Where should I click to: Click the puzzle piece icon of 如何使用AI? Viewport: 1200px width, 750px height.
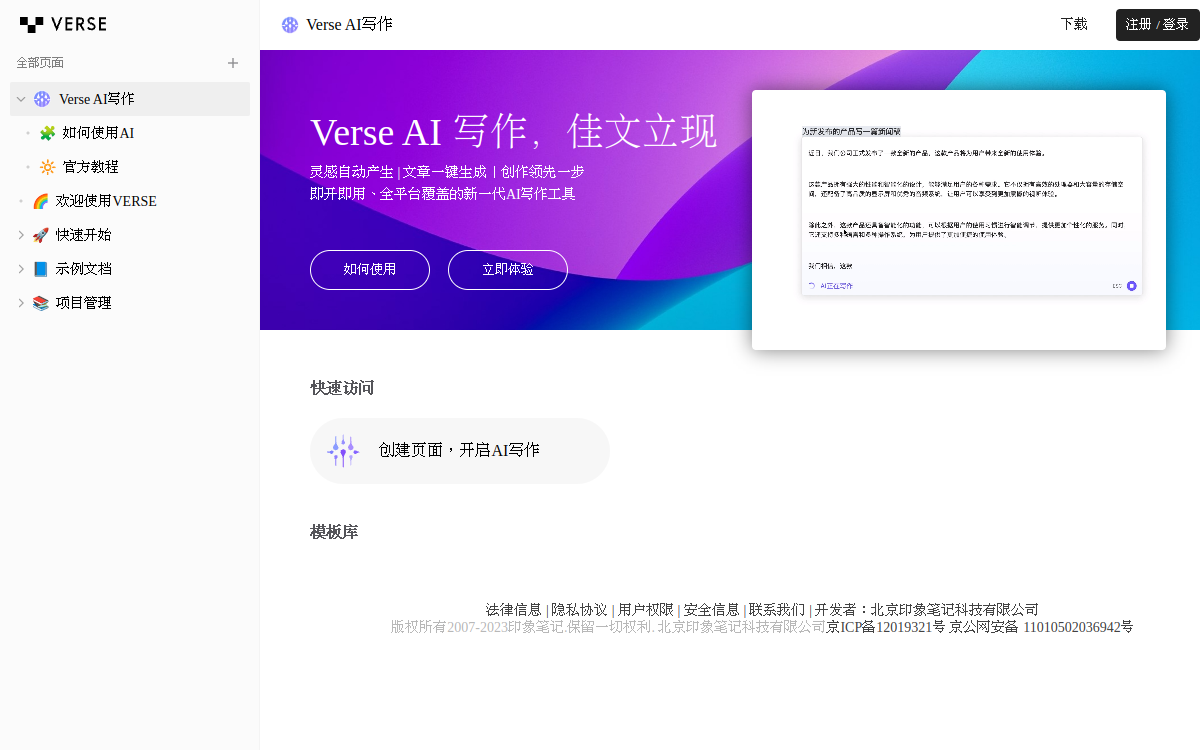click(x=47, y=133)
